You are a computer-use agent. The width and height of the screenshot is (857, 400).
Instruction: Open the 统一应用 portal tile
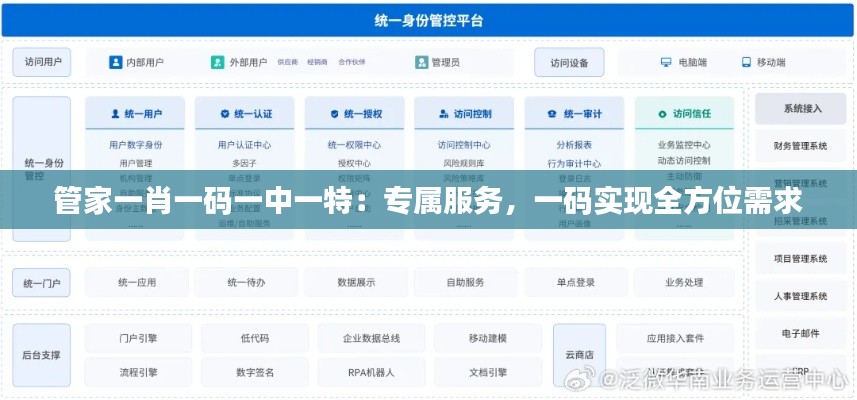[x=137, y=283]
